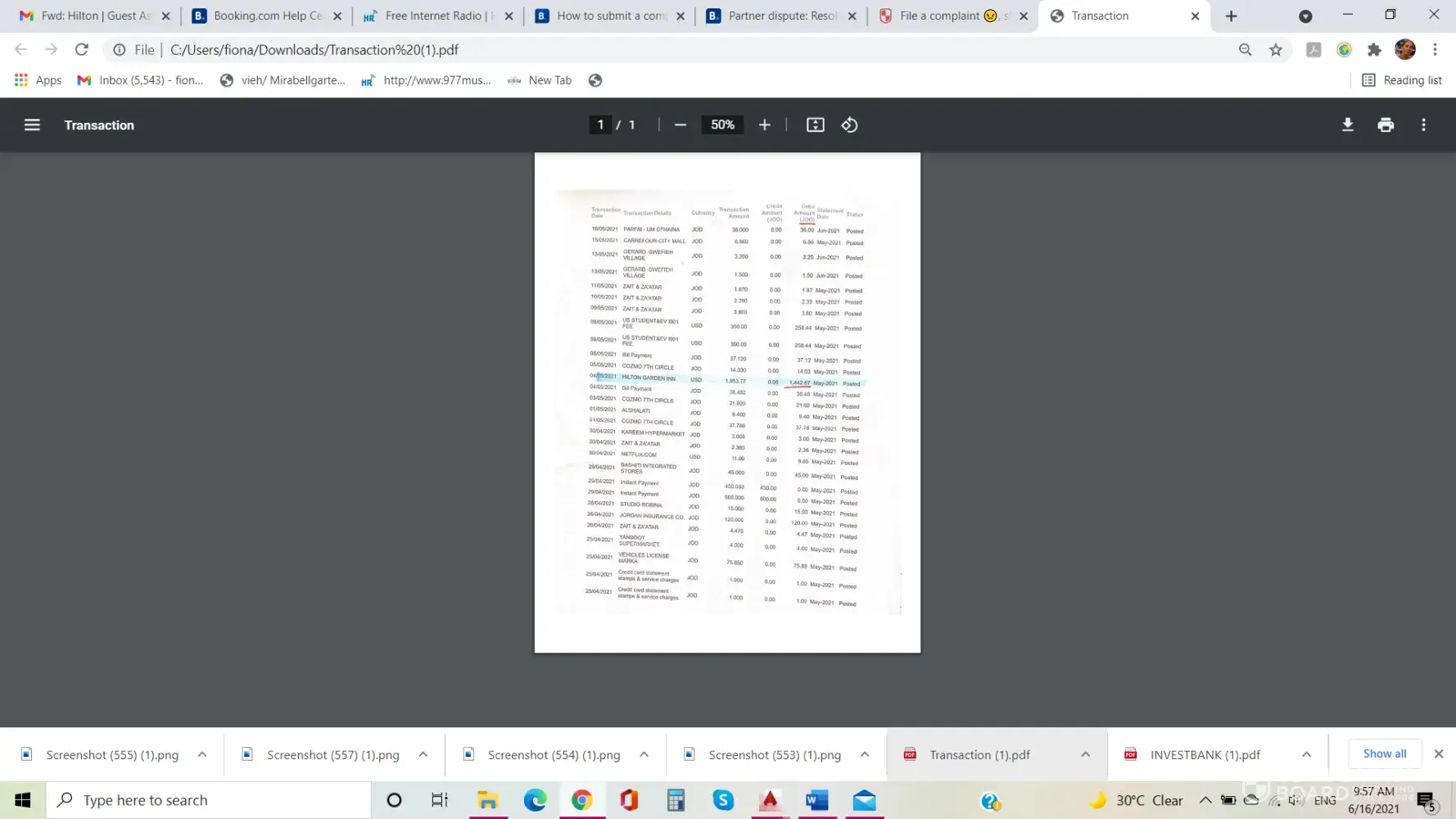
Task: Open the Chrome three-dot menu
Action: (1435, 50)
